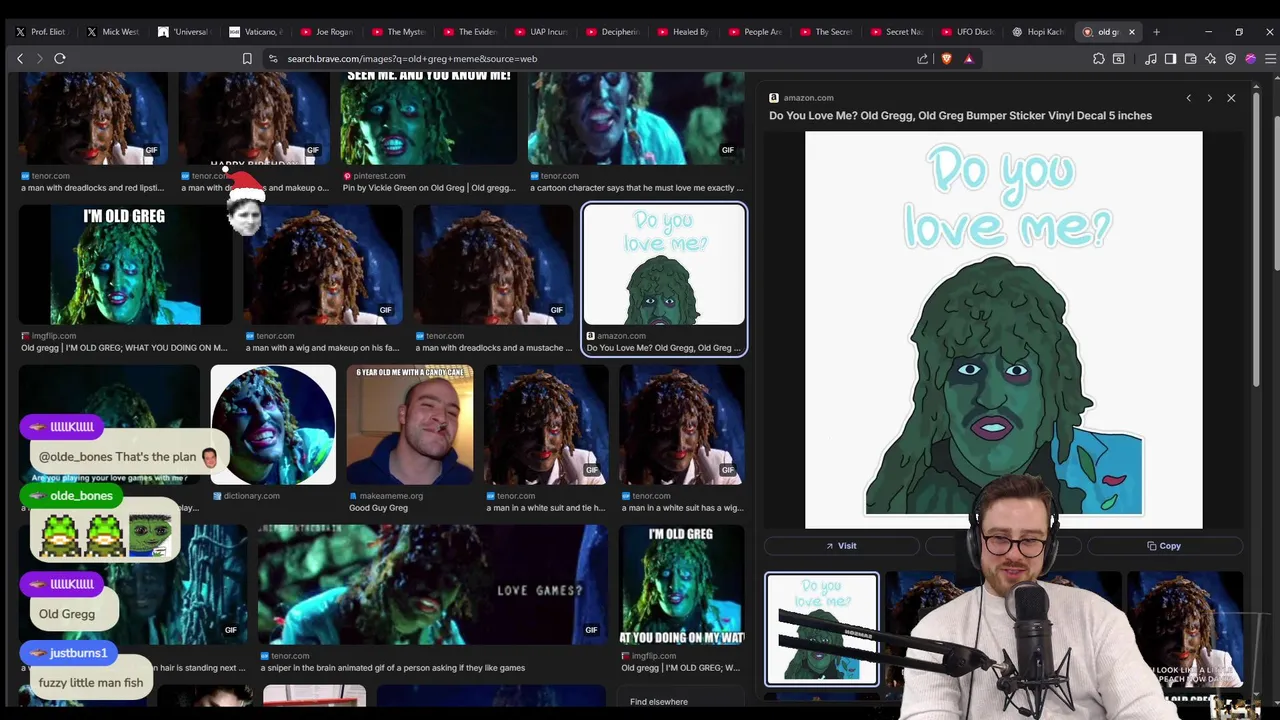Open Brave Rewards triangle icon
The width and height of the screenshot is (1280, 720).
tap(968, 59)
